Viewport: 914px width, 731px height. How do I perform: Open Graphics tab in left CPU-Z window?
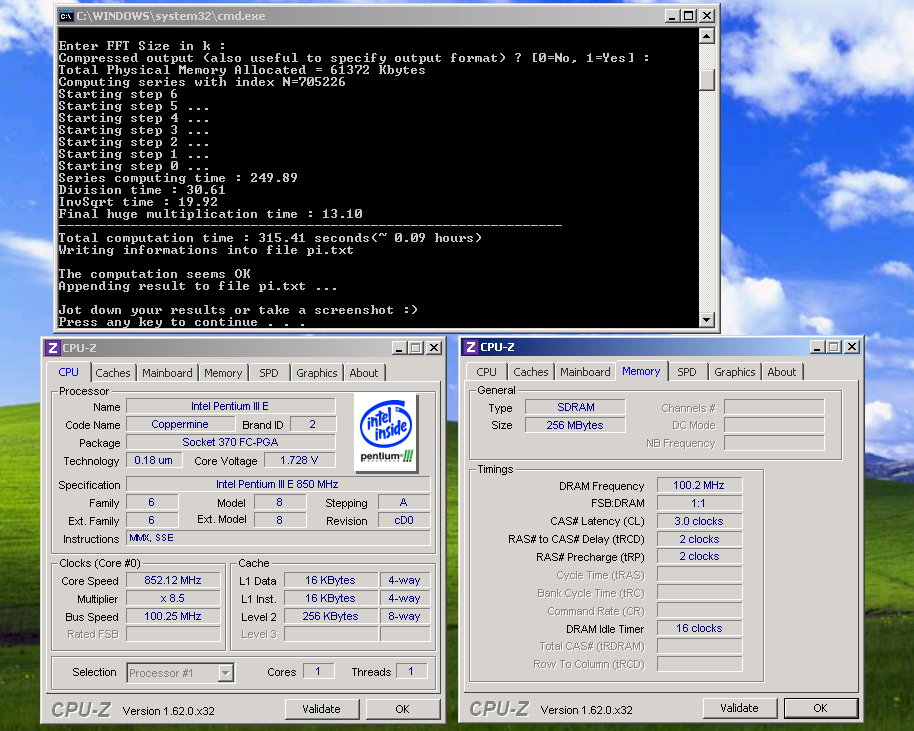pyautogui.click(x=317, y=373)
